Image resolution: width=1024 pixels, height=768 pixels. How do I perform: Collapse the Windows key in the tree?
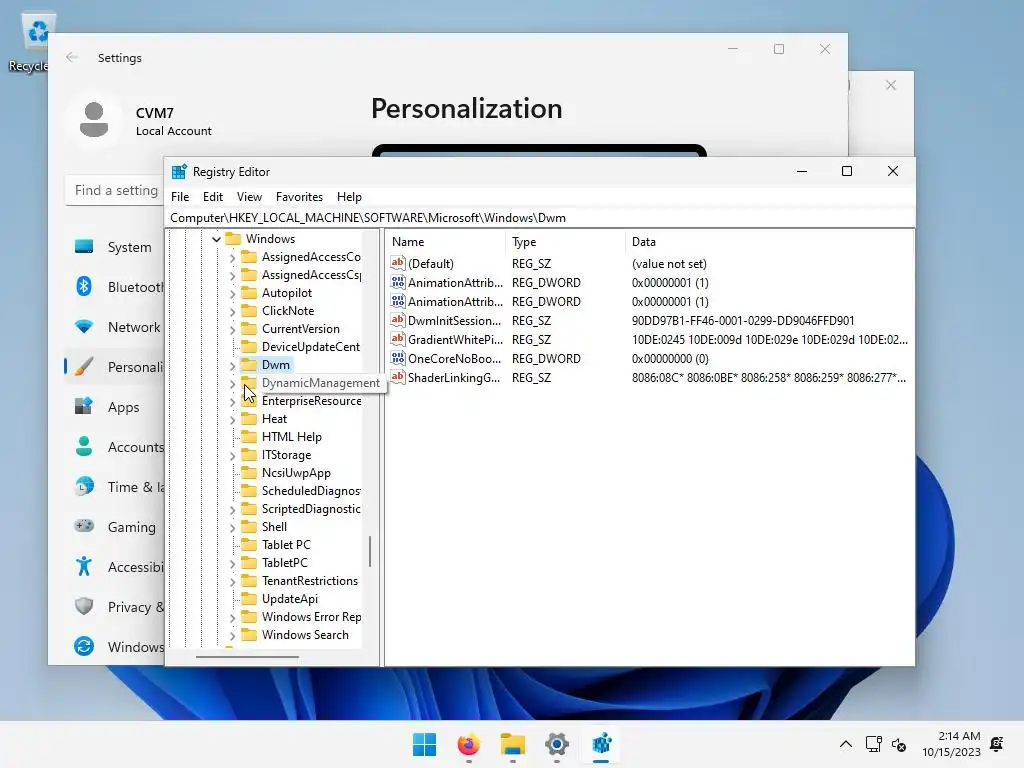coord(216,239)
